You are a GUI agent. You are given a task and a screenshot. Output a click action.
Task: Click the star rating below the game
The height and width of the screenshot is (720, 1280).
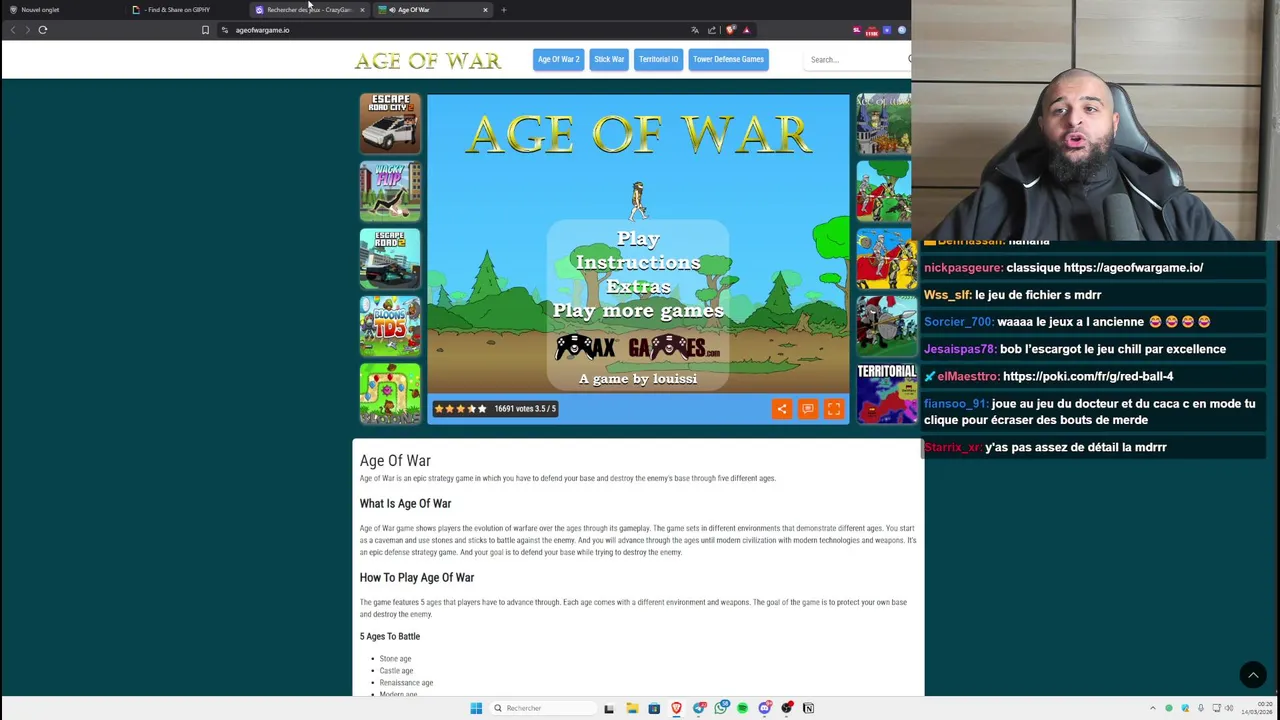pyautogui.click(x=460, y=408)
